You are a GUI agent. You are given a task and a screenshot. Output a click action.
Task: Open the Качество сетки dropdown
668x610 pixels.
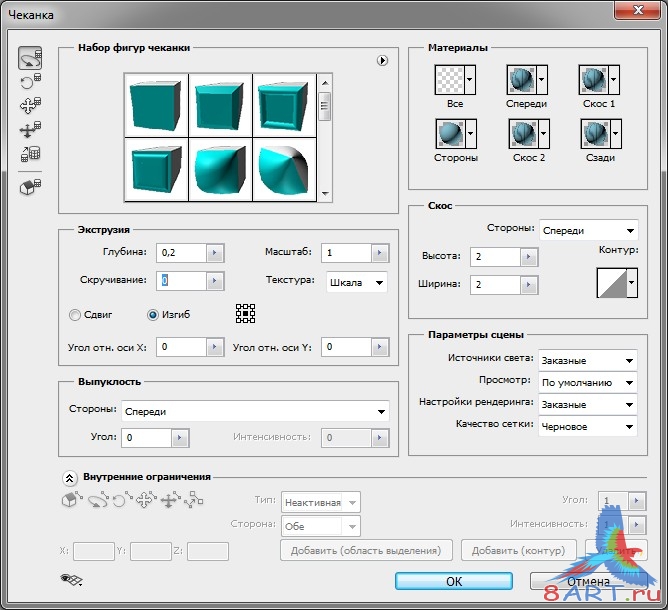point(588,426)
